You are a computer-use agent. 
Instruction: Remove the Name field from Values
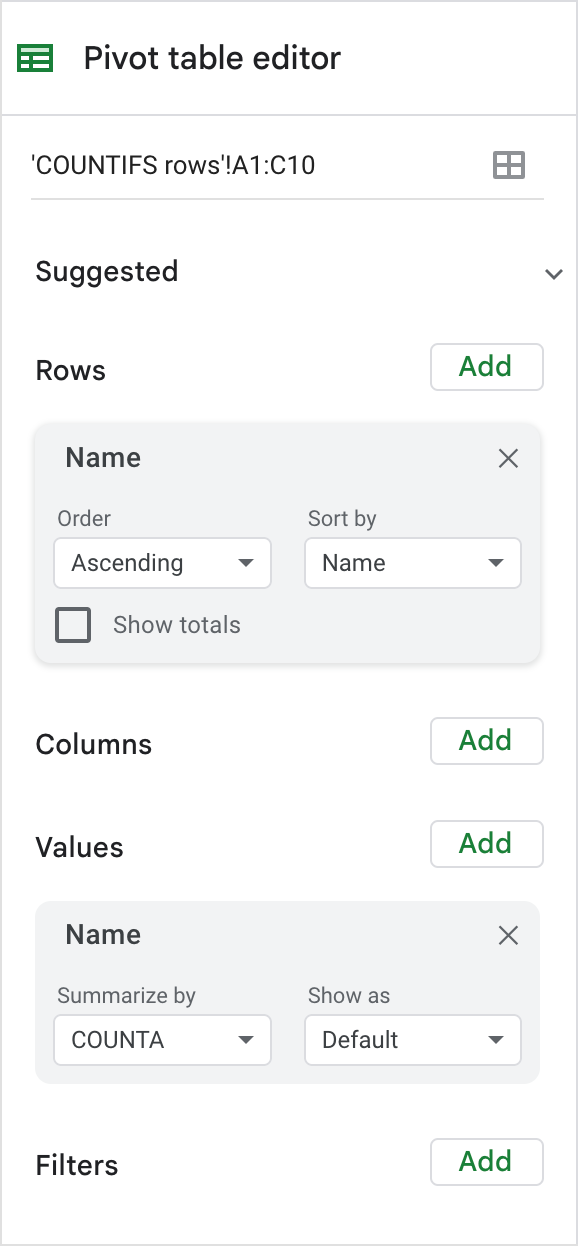click(x=508, y=935)
